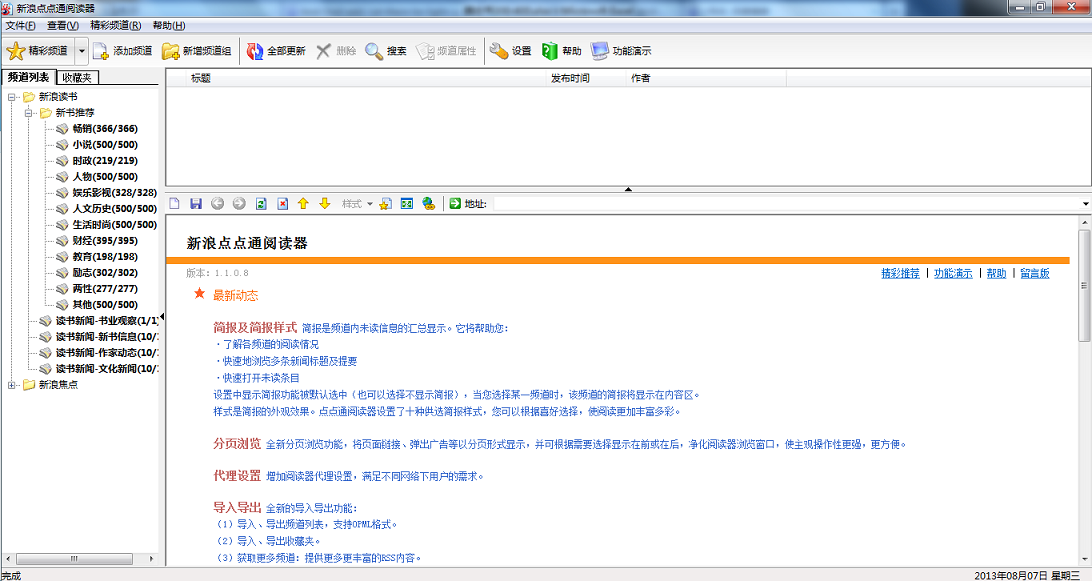The width and height of the screenshot is (1092, 581).
Task: Select the 两性(277/277) channel
Action: click(x=104, y=289)
